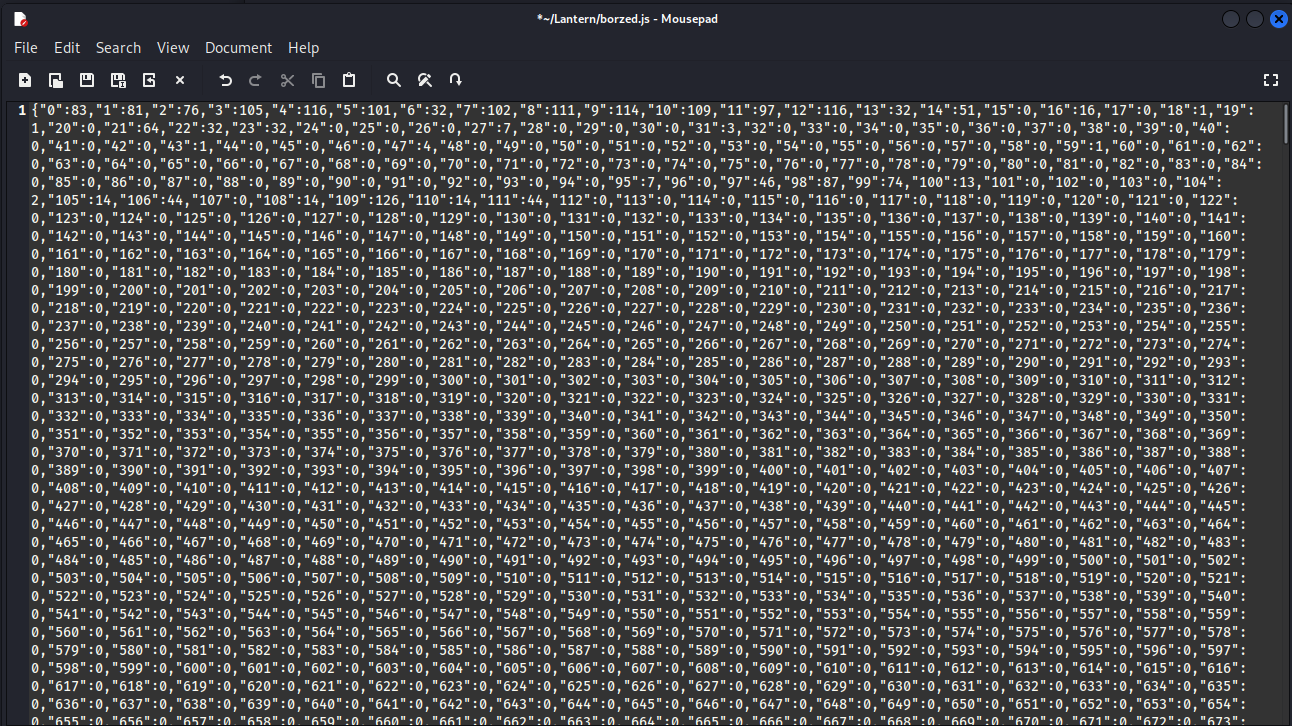1292x726 pixels.
Task: Click the Go To line toolbar icon
Action: coord(456,80)
